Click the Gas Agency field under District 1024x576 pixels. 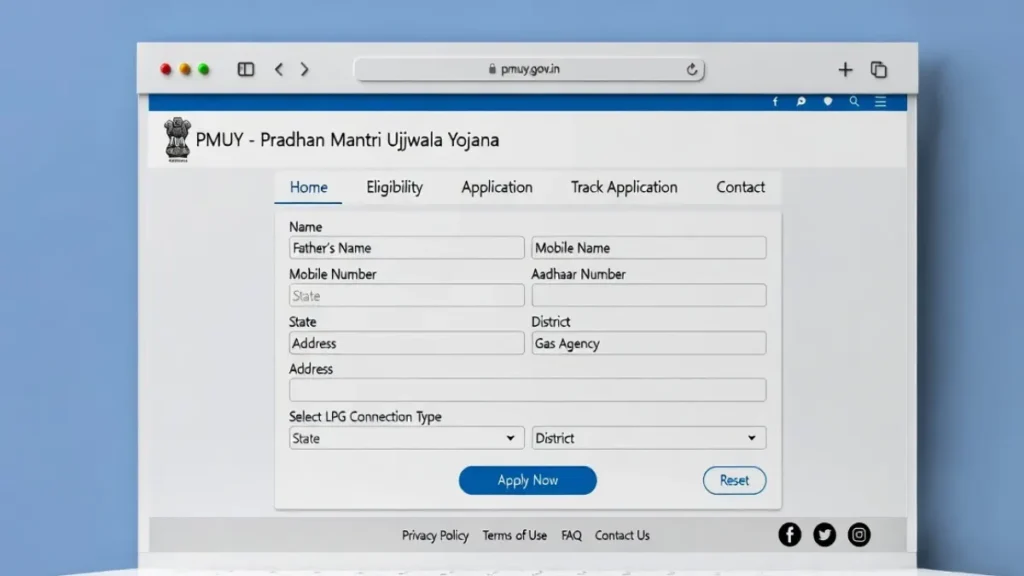coord(648,344)
